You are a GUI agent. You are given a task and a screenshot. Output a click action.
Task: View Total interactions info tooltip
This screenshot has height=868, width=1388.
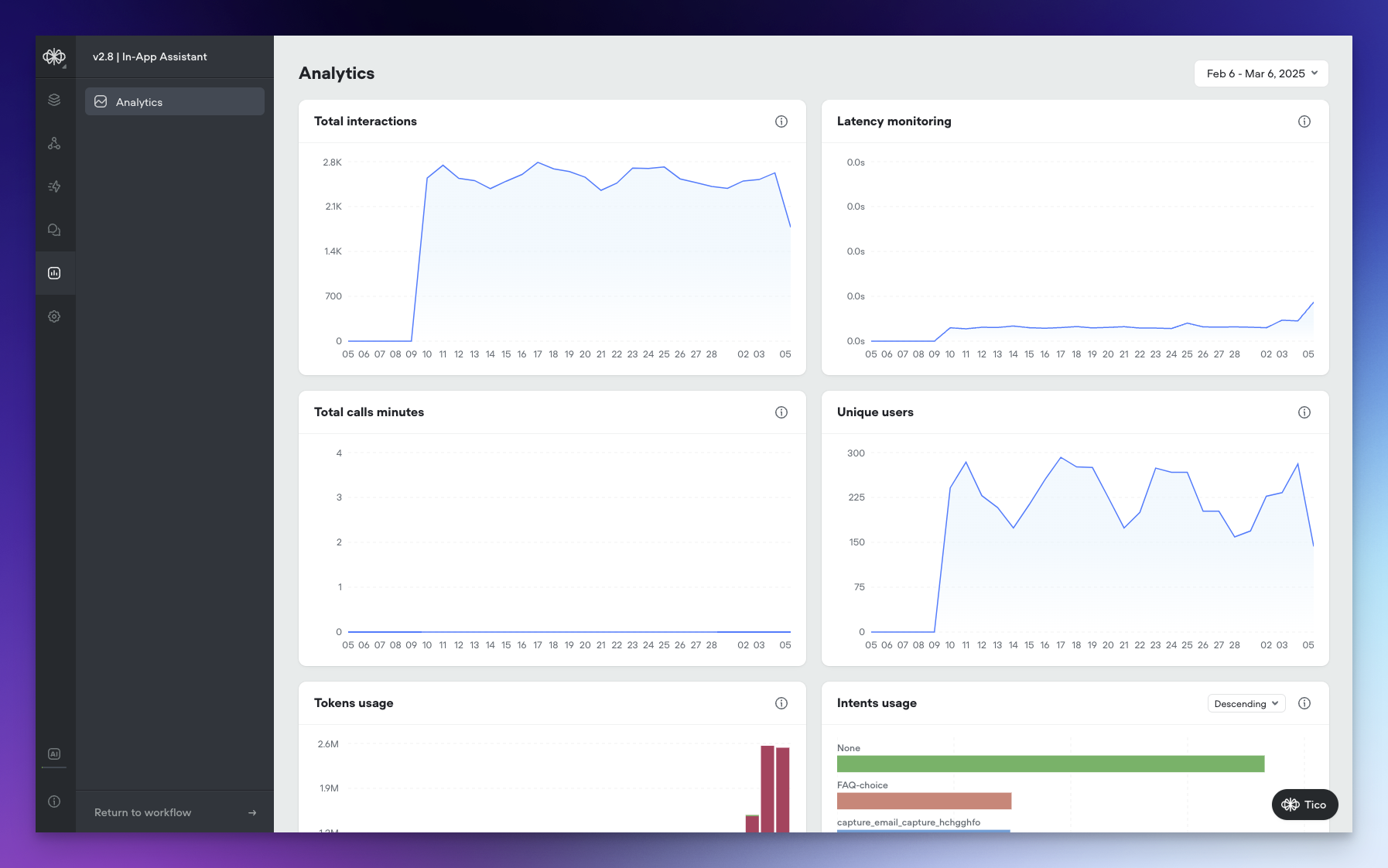(781, 121)
